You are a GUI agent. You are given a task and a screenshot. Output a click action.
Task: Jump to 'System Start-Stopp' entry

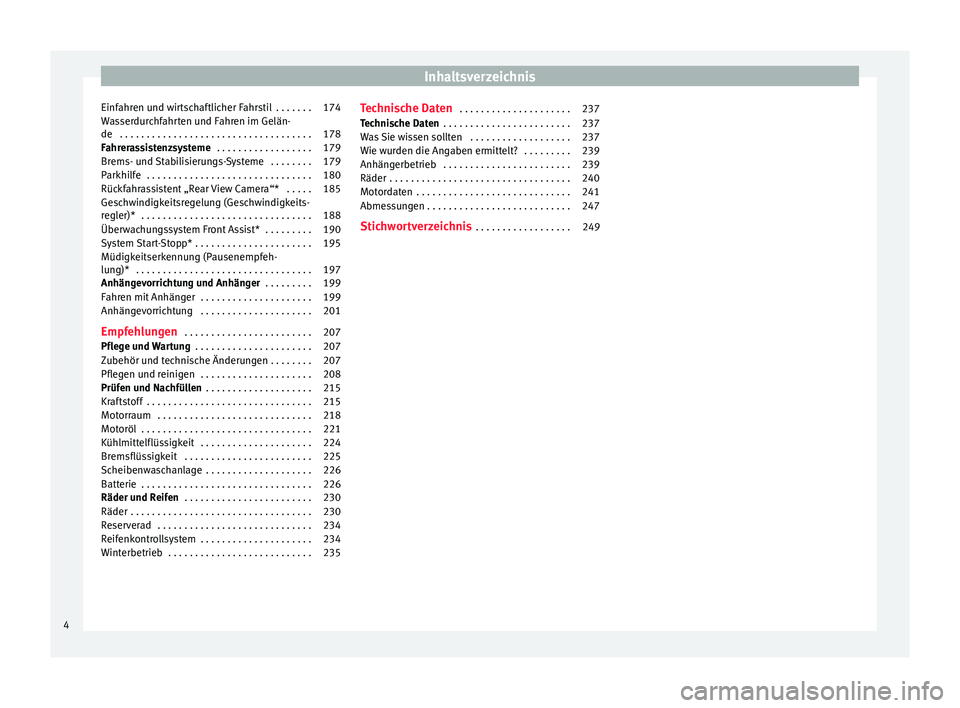click(220, 243)
